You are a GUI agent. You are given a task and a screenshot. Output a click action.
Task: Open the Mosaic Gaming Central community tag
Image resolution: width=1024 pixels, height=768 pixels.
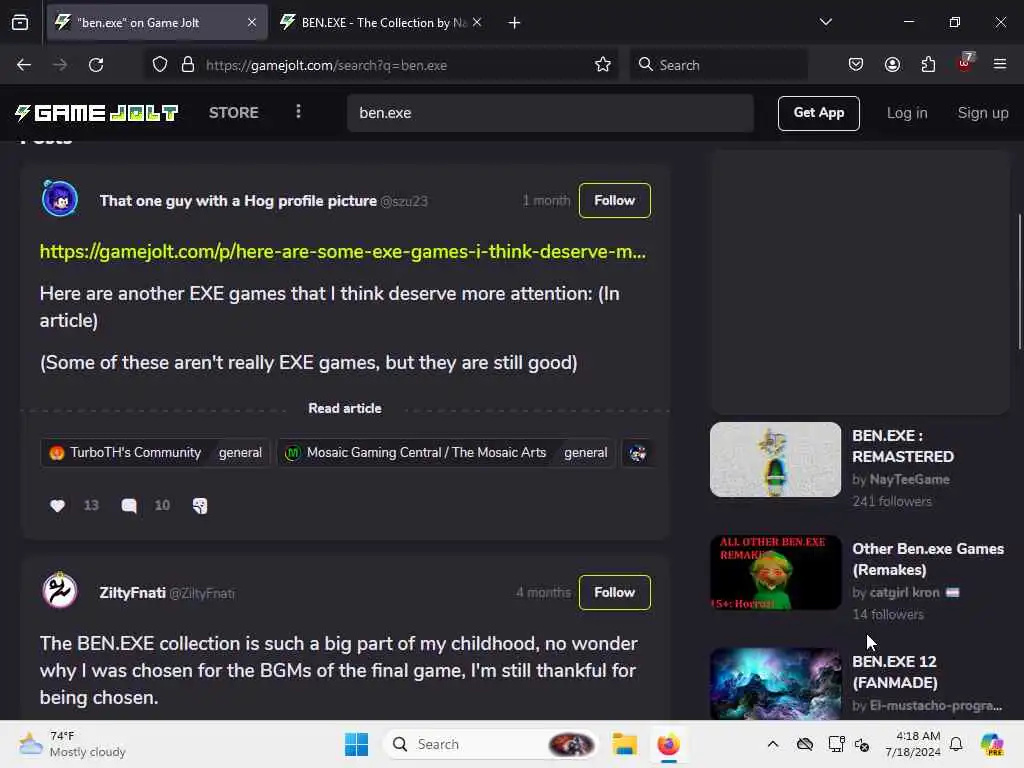tap(445, 453)
